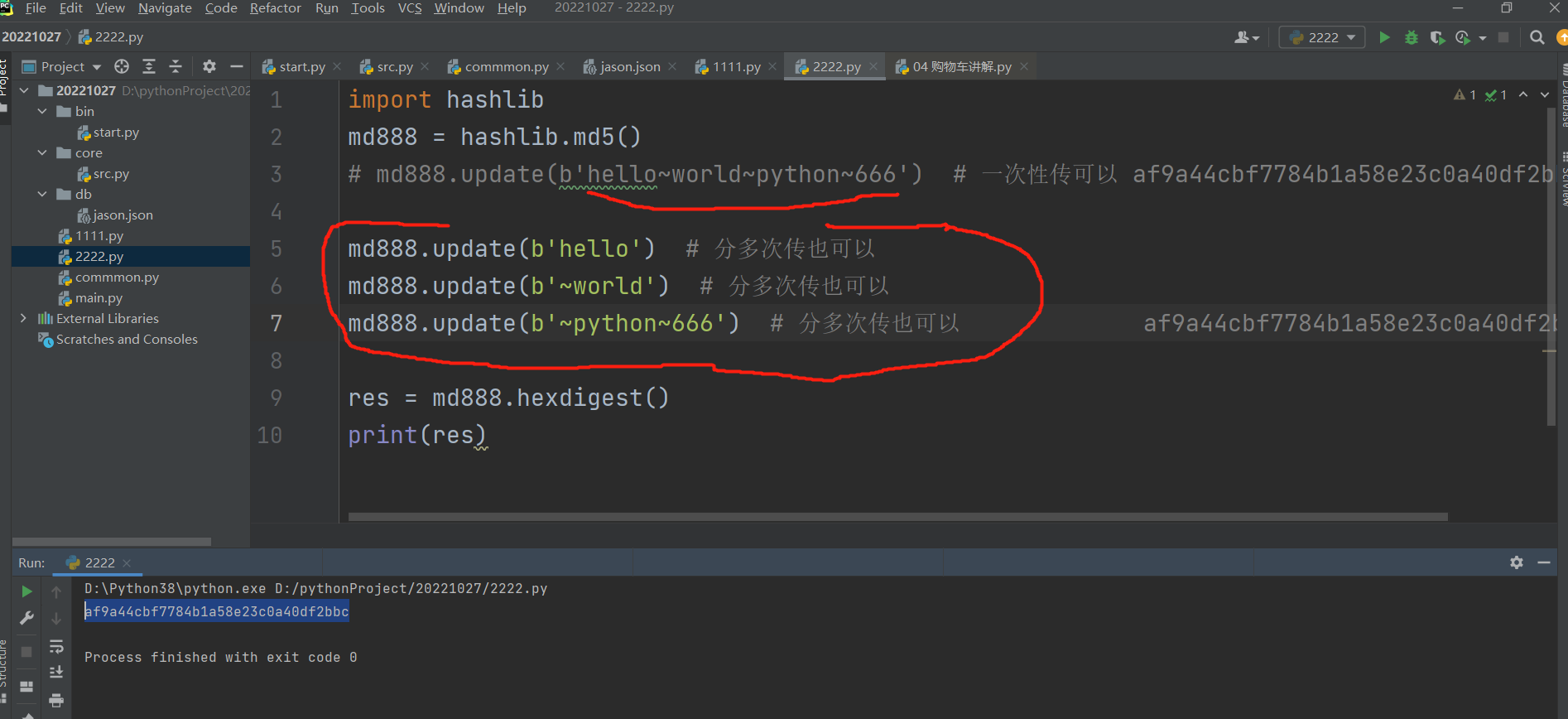Viewport: 1568px width, 719px height.
Task: Select 1111.py in the Project tree
Action: point(99,235)
